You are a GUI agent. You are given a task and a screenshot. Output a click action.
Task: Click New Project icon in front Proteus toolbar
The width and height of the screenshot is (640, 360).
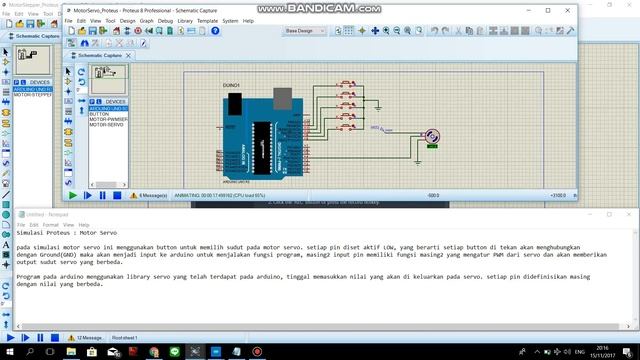coord(71,31)
